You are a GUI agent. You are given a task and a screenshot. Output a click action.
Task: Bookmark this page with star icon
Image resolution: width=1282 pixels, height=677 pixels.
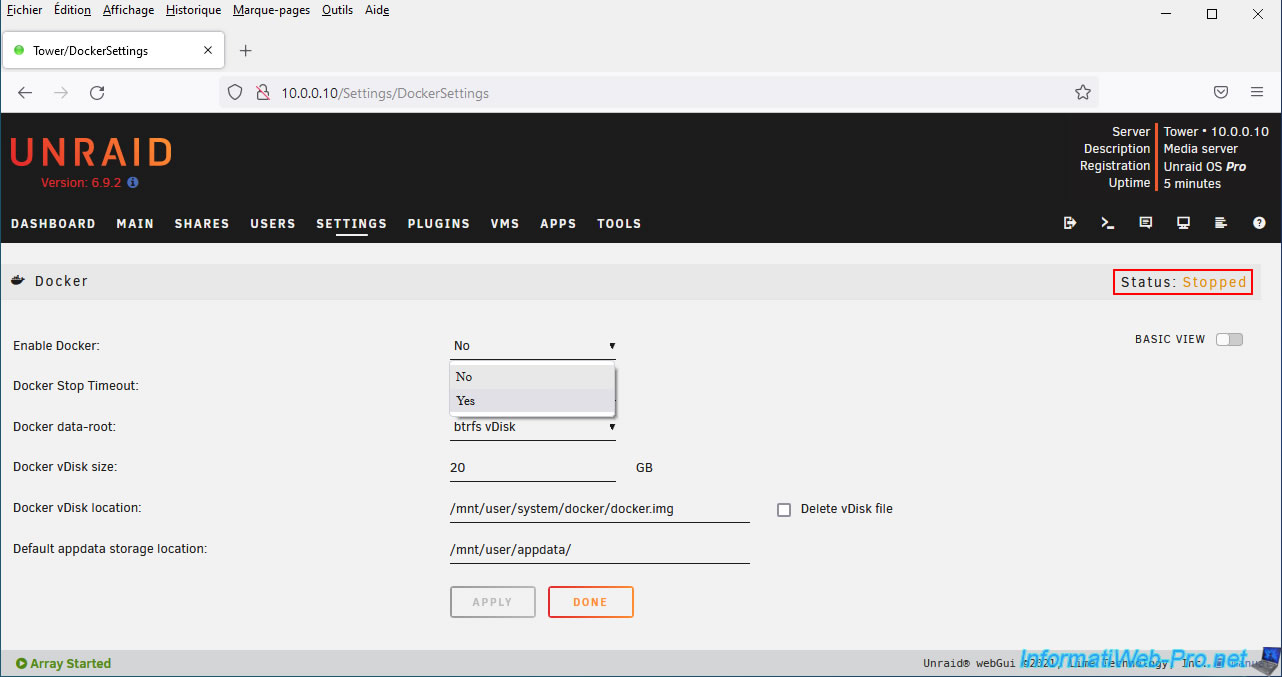click(1083, 92)
